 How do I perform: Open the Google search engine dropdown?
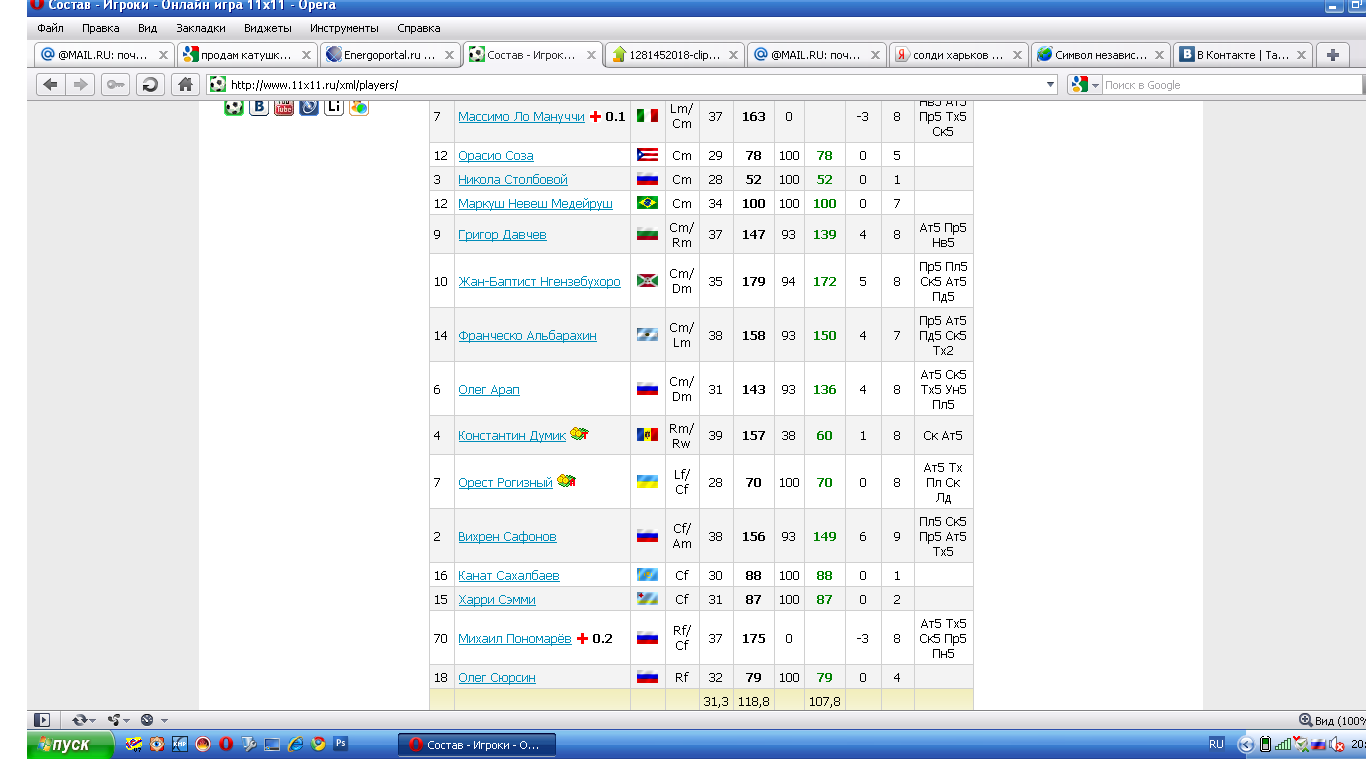click(1085, 85)
